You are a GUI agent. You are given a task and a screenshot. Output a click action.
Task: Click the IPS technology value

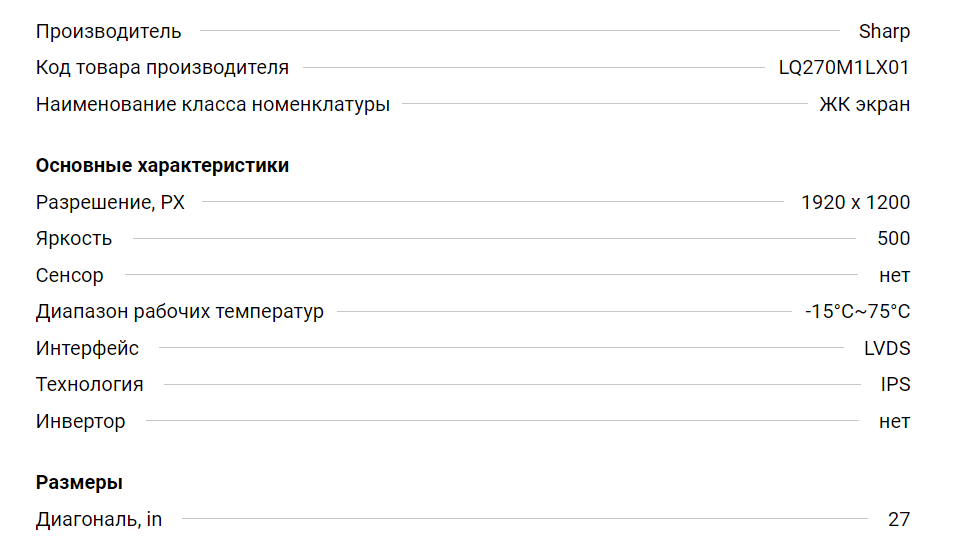pos(895,385)
